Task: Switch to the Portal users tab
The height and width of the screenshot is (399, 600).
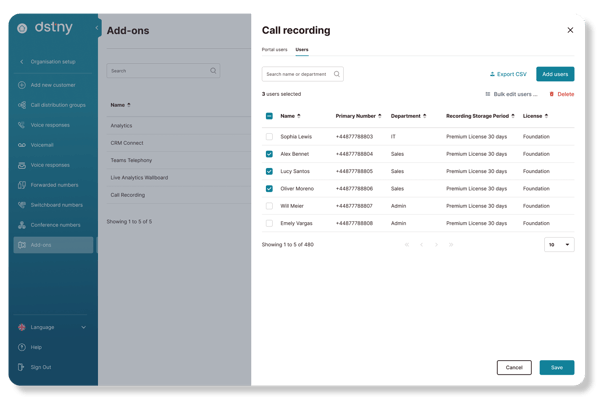Action: coord(274,49)
